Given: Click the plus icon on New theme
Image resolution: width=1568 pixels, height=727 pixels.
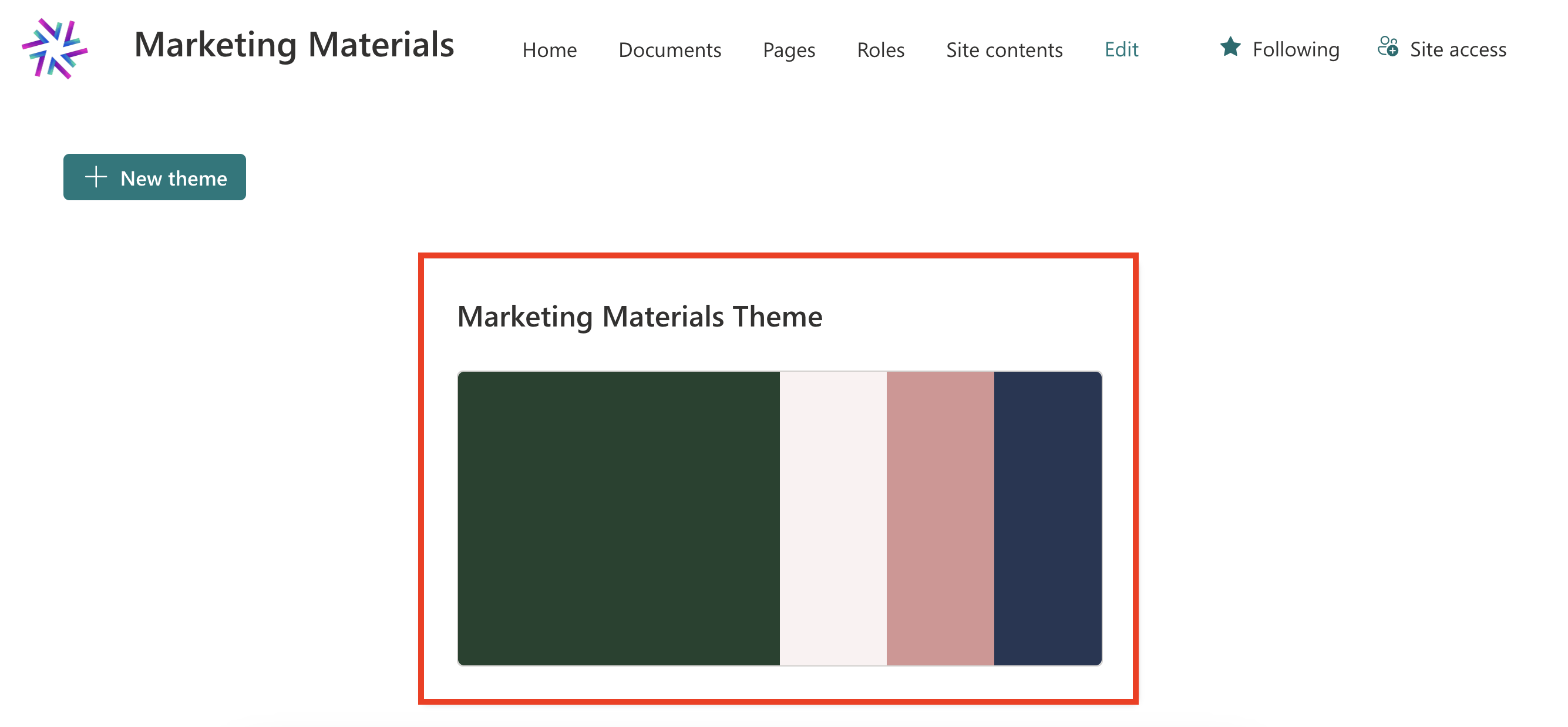Looking at the screenshot, I should click(96, 177).
